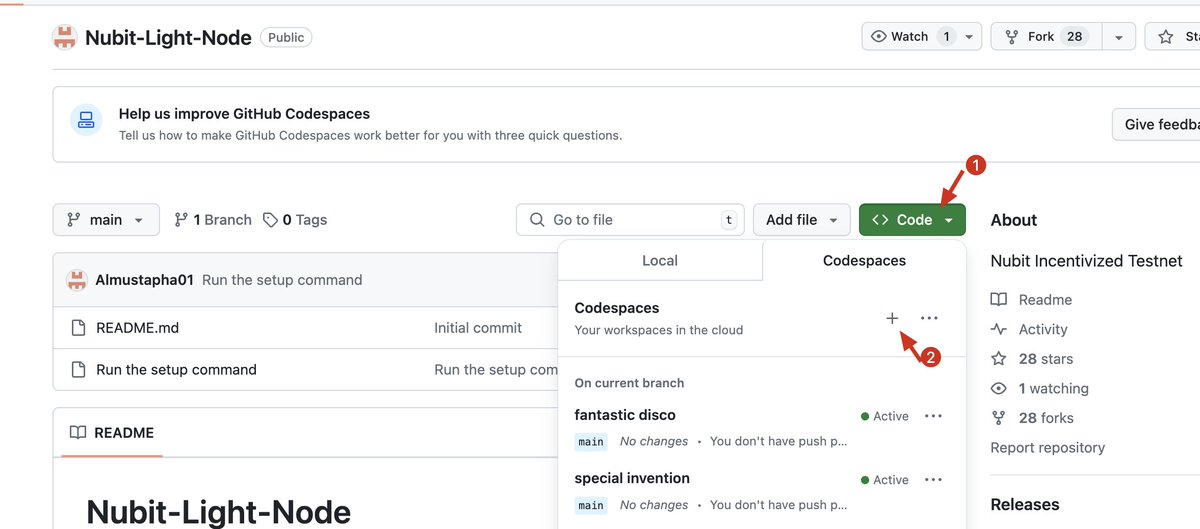Click the On current branch section label

click(629, 383)
